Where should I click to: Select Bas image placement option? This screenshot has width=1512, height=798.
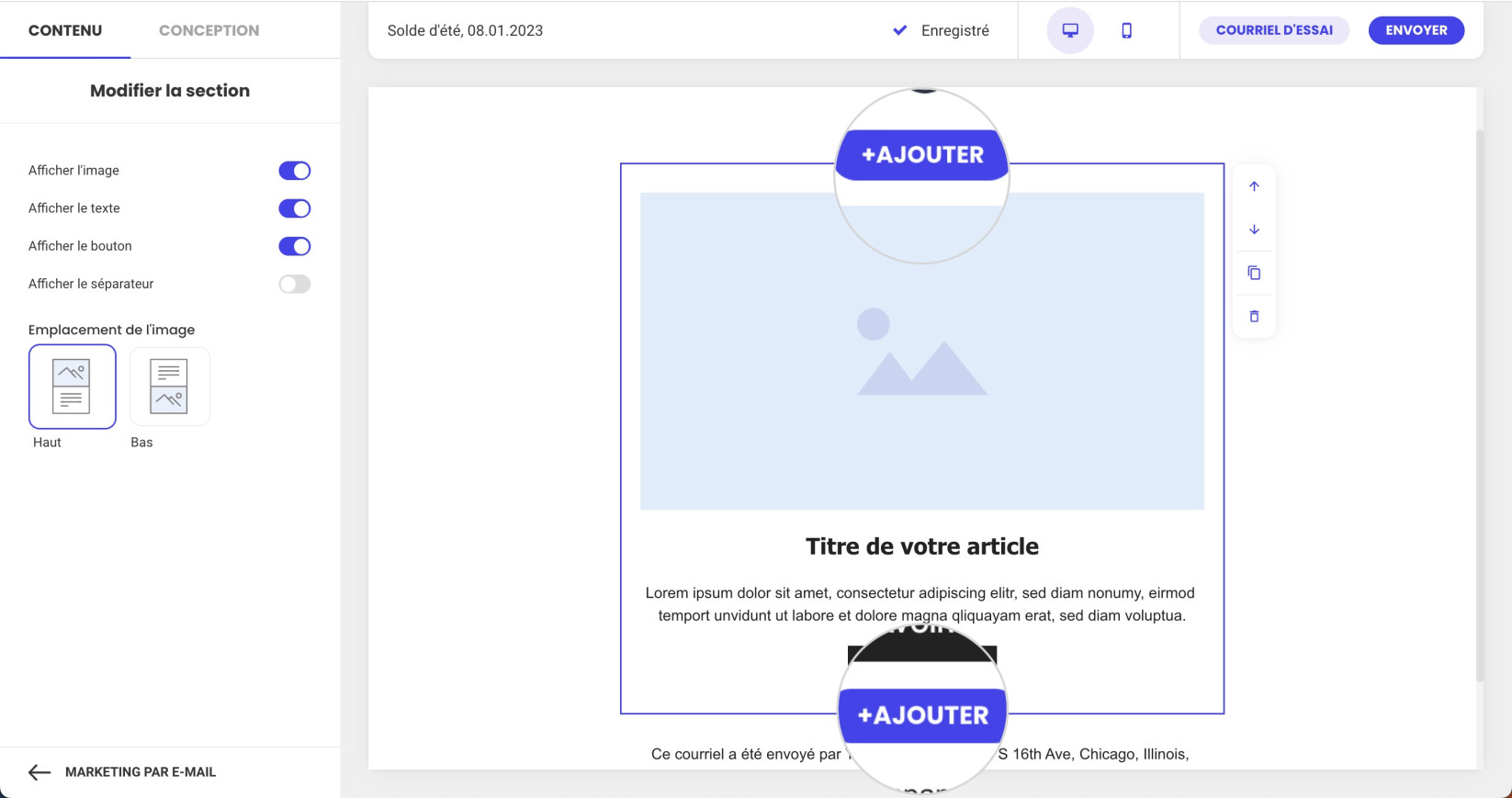170,387
